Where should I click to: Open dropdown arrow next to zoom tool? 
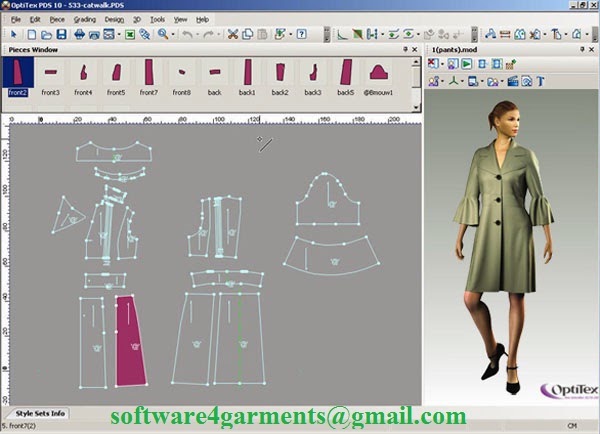[x=173, y=35]
